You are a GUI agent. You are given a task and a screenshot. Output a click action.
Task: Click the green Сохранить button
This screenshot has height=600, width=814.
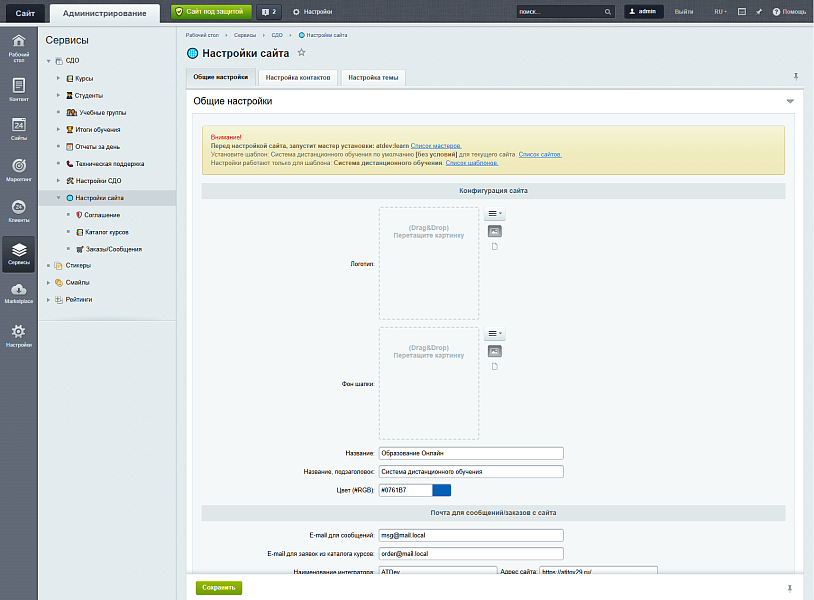click(x=218, y=588)
